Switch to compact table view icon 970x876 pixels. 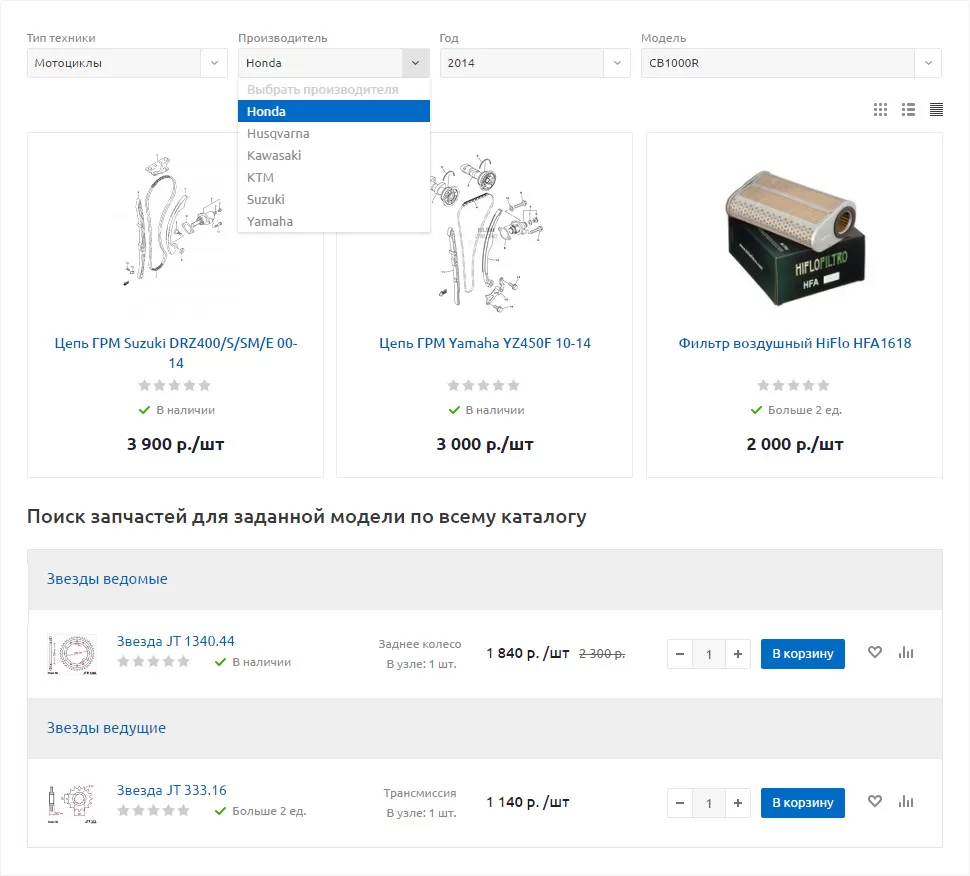coord(936,110)
